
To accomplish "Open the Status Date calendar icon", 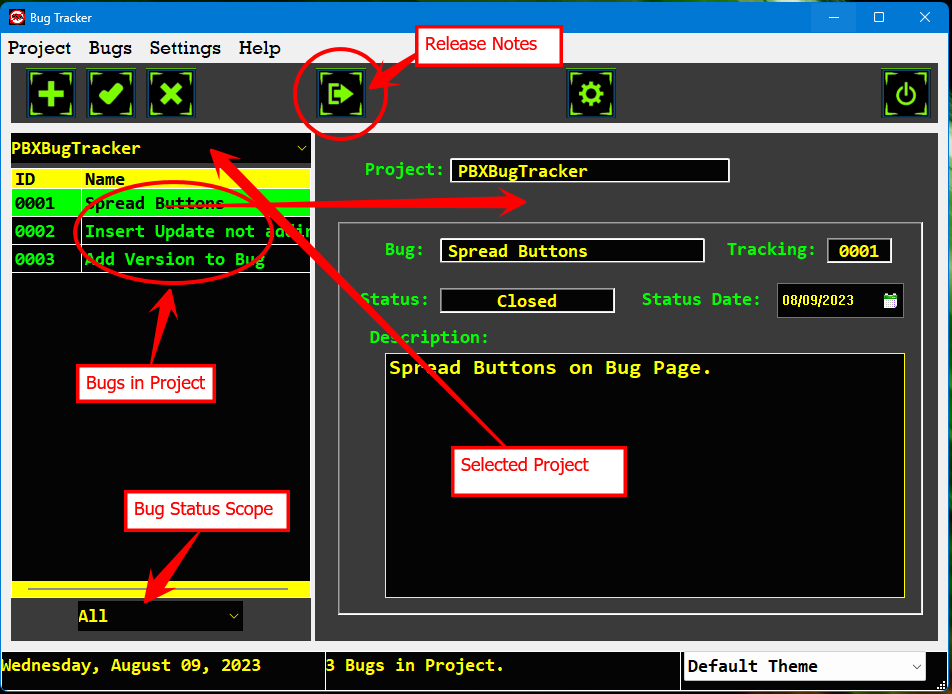I will coord(890,301).
